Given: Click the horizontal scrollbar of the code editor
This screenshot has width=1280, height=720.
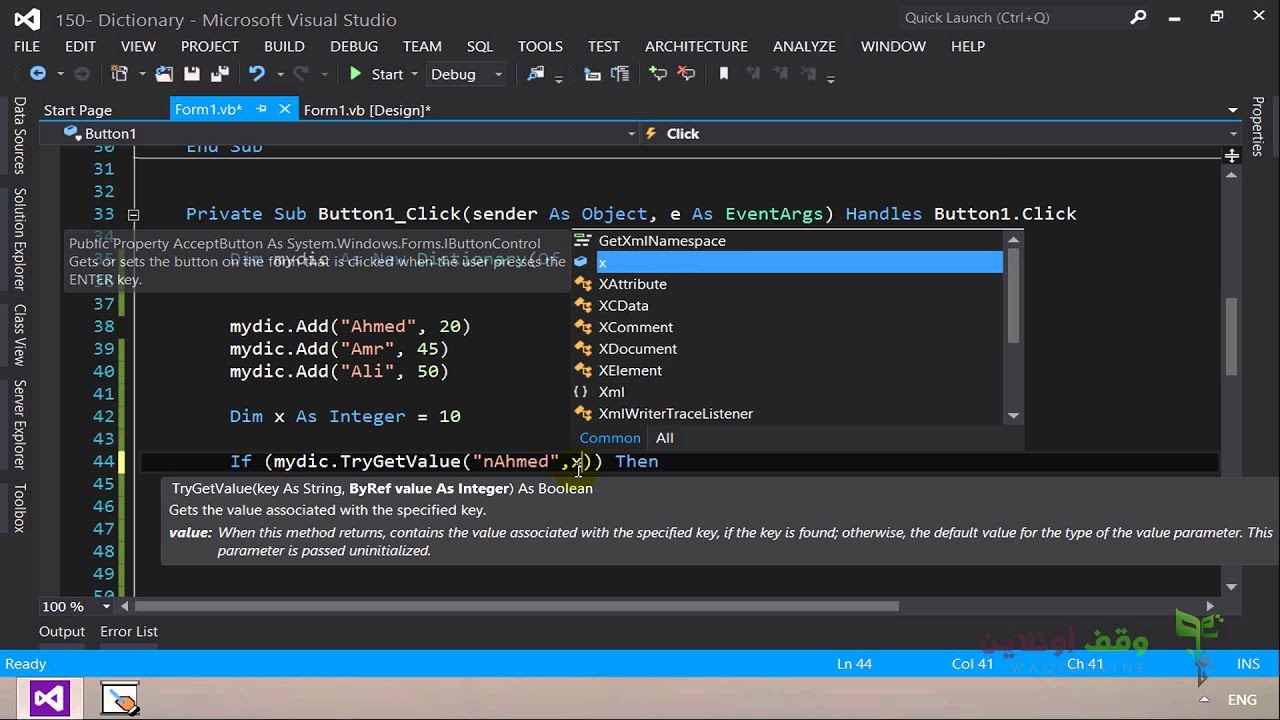Looking at the screenshot, I should [516, 606].
